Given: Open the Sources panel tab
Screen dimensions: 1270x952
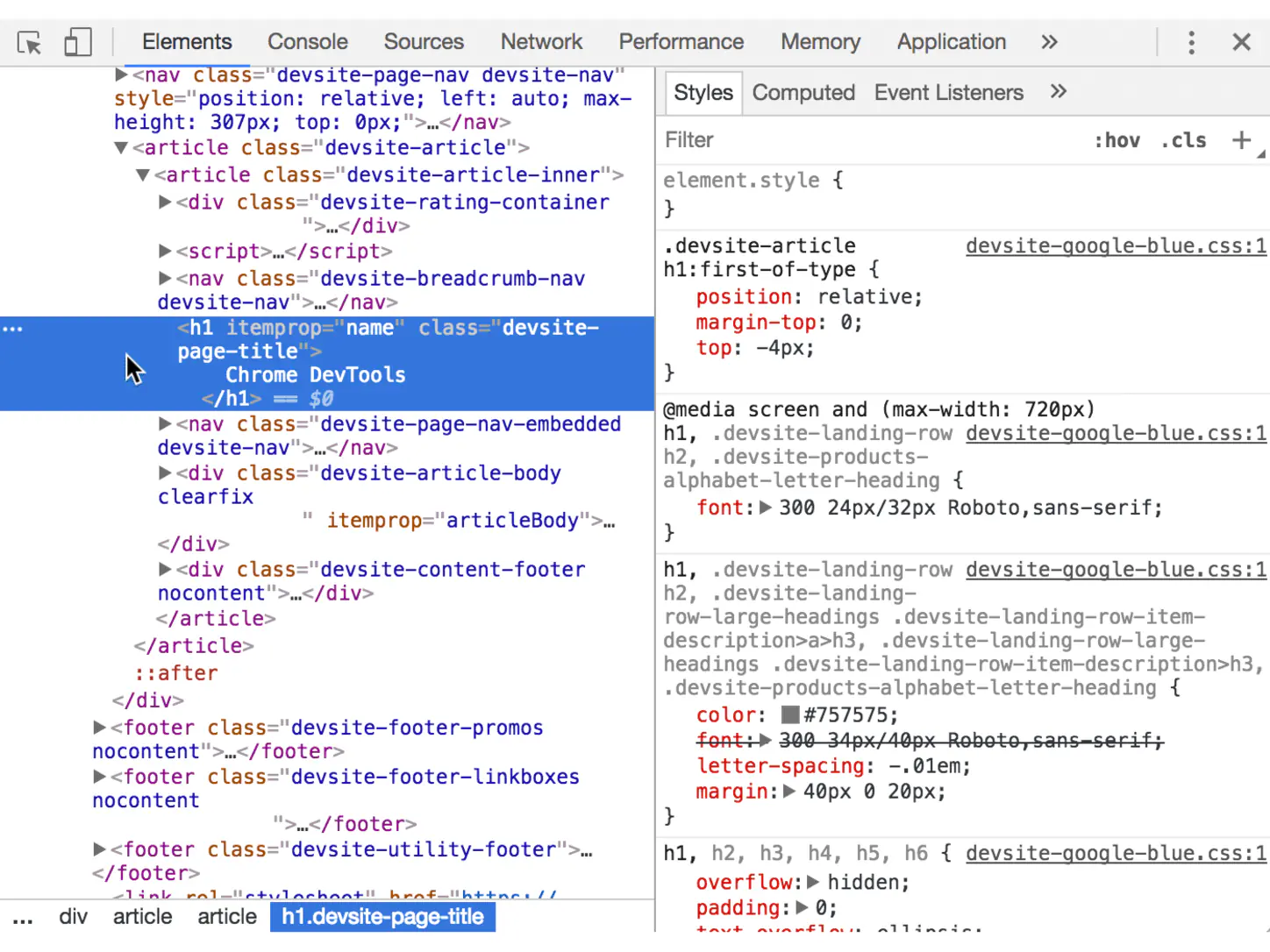Looking at the screenshot, I should point(424,42).
